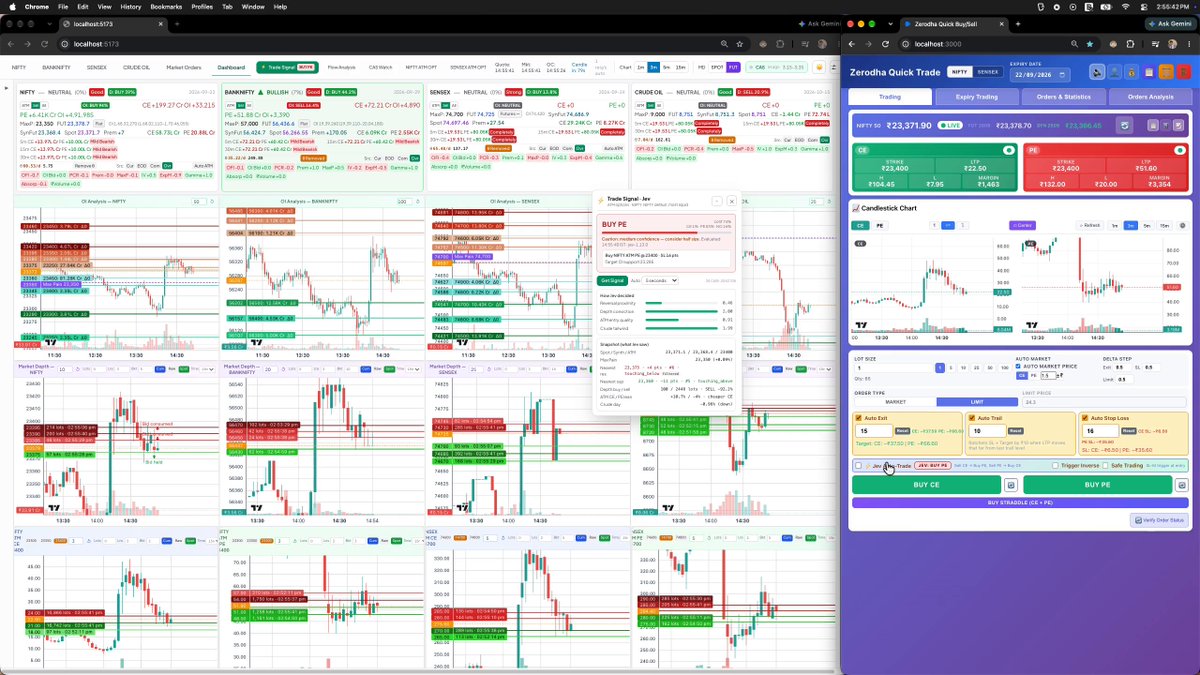The height and width of the screenshot is (675, 1200).
Task: Switch to the Expiry Trading tab
Action: click(x=975, y=97)
